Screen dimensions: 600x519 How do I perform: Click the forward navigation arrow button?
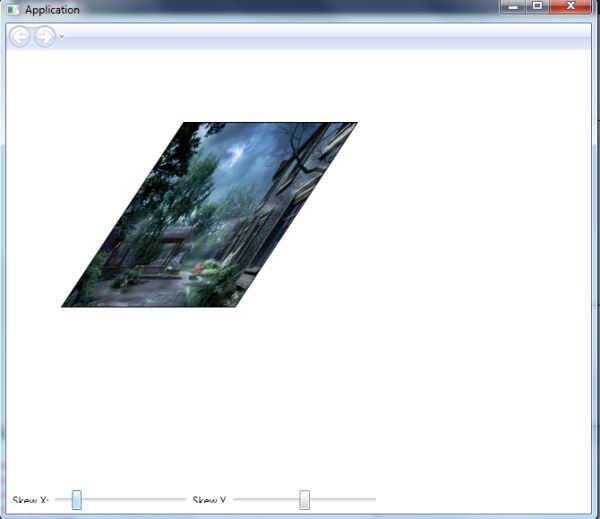(x=45, y=37)
